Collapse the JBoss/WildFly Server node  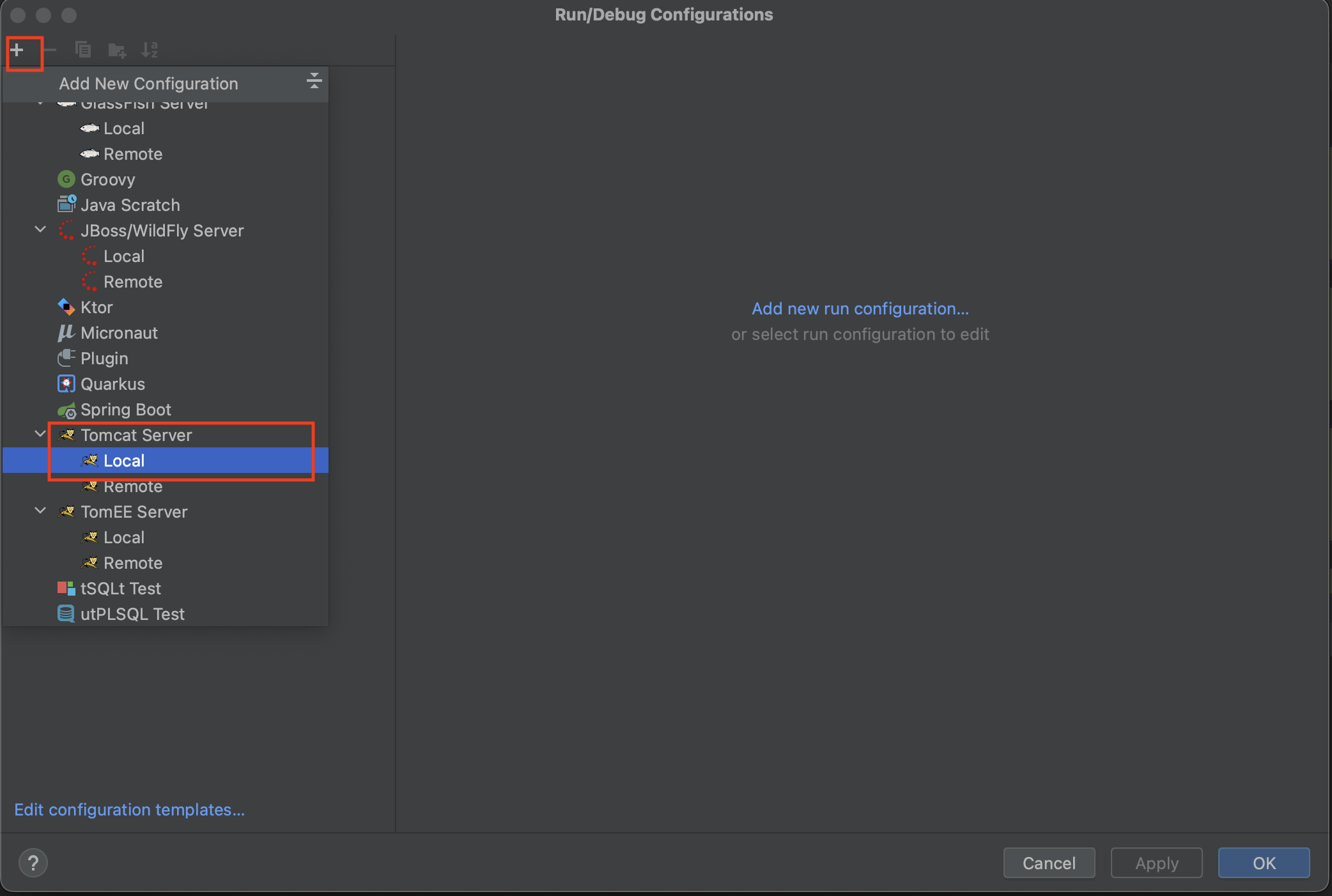[40, 230]
